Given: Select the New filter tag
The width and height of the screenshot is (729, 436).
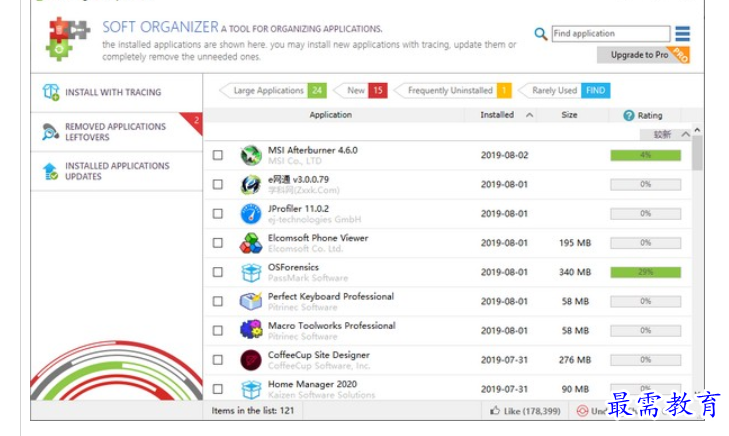Looking at the screenshot, I should [360, 91].
